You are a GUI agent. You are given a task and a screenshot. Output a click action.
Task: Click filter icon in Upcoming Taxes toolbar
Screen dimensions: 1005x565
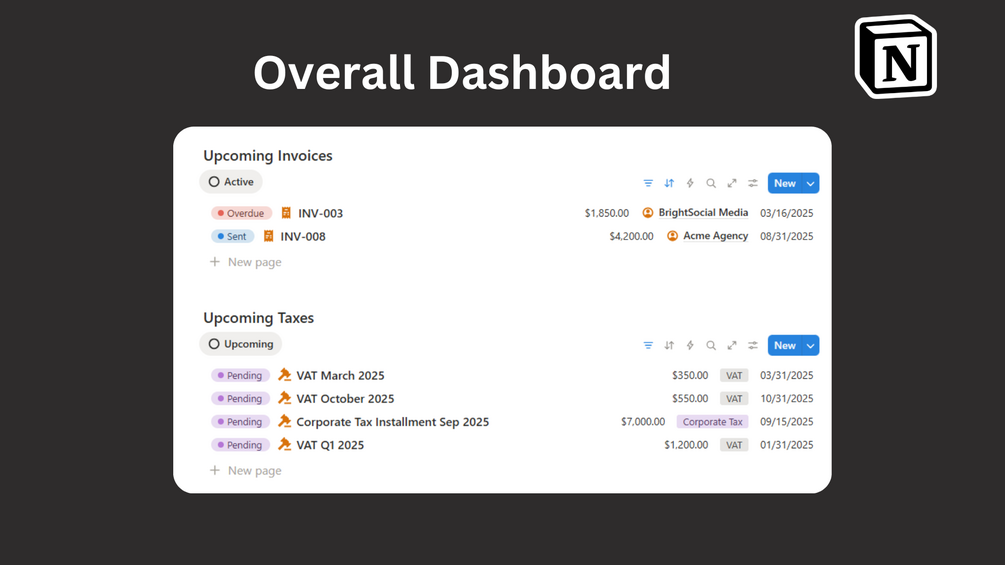click(x=648, y=345)
